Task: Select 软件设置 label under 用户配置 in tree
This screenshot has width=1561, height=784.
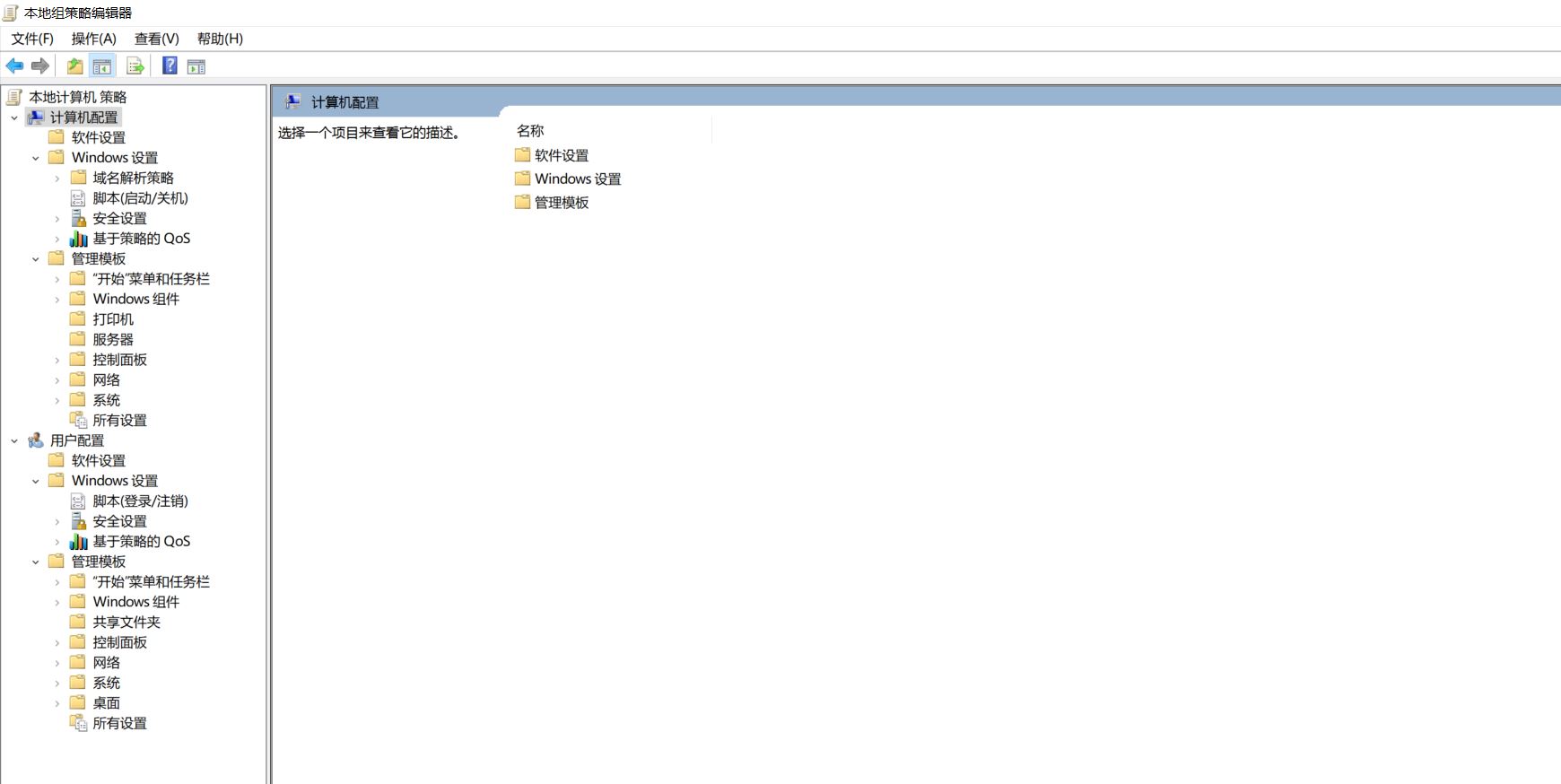Action: [99, 460]
